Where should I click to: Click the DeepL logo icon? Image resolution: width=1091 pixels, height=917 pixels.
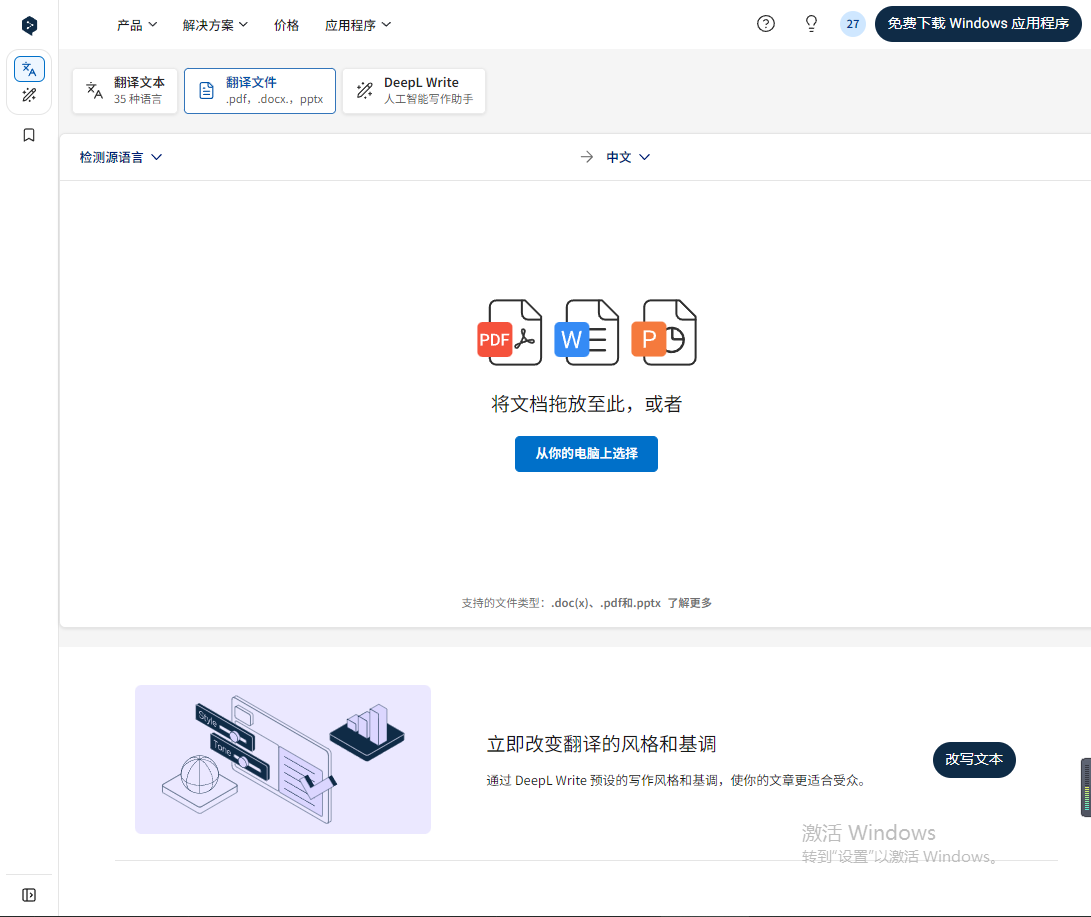[x=29, y=26]
